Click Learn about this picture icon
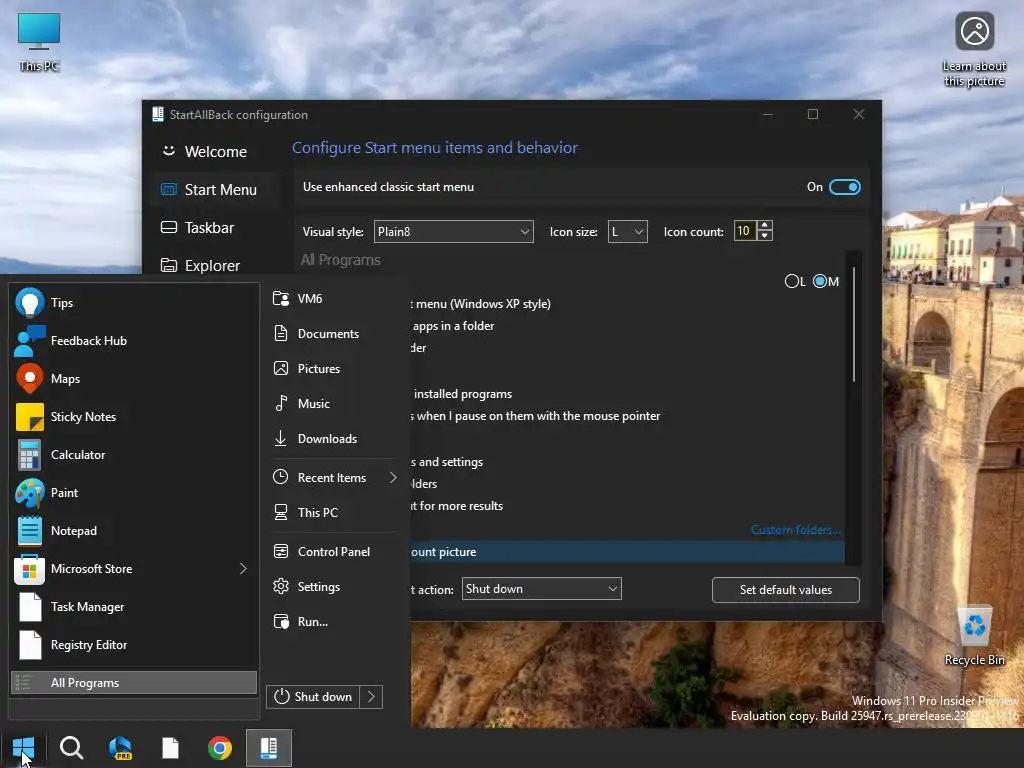This screenshot has height=768, width=1024. point(974,50)
